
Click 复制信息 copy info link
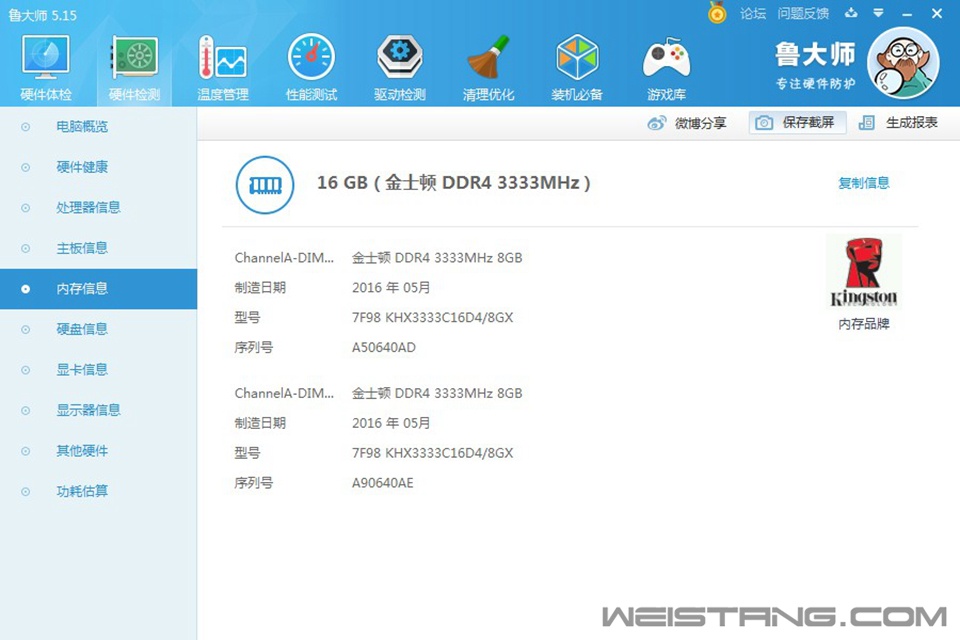coord(863,183)
